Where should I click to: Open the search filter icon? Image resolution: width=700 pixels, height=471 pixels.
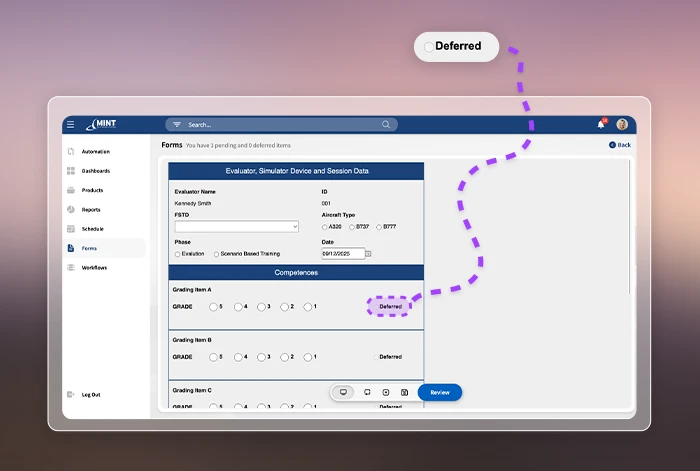[177, 125]
